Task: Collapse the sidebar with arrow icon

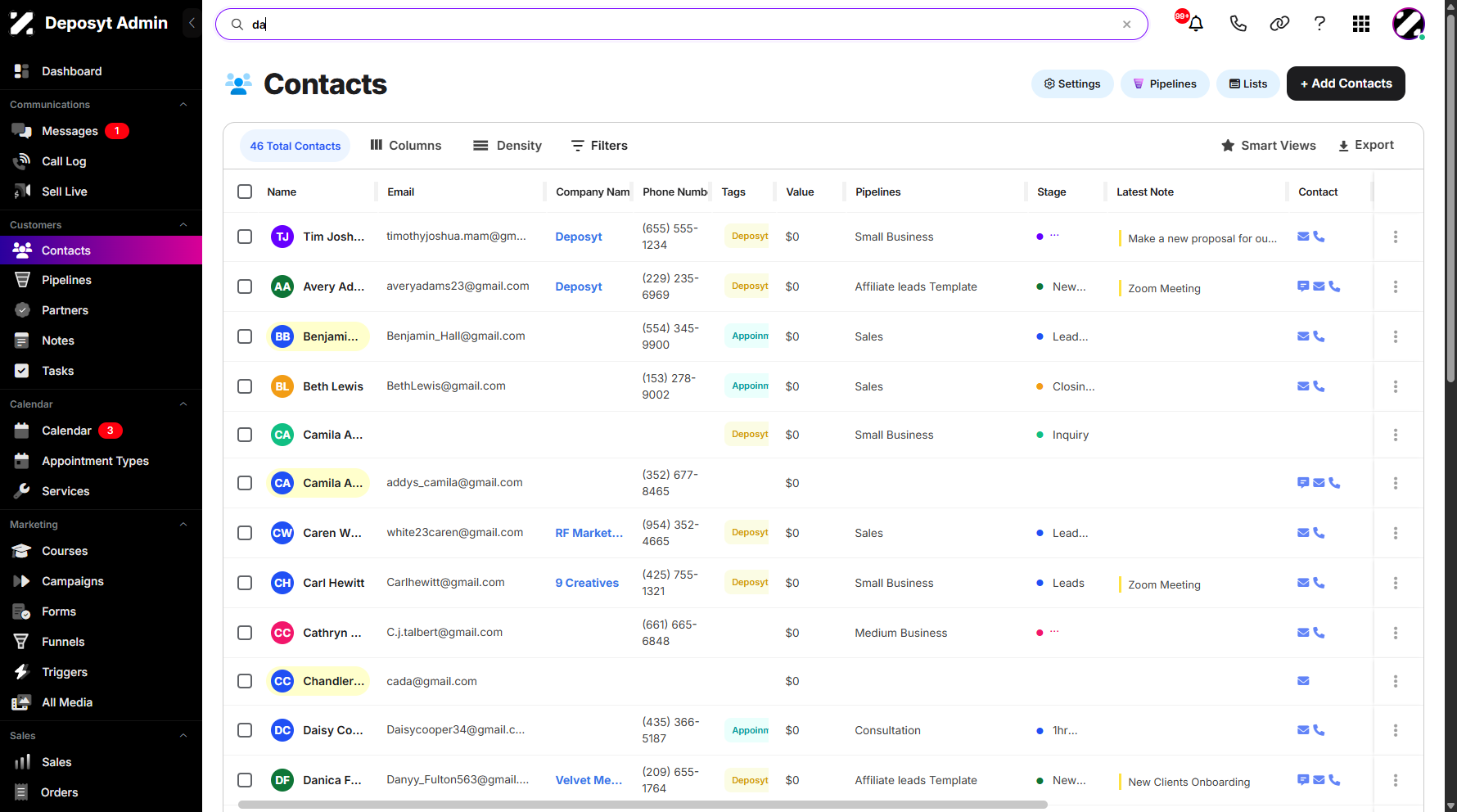Action: click(192, 23)
